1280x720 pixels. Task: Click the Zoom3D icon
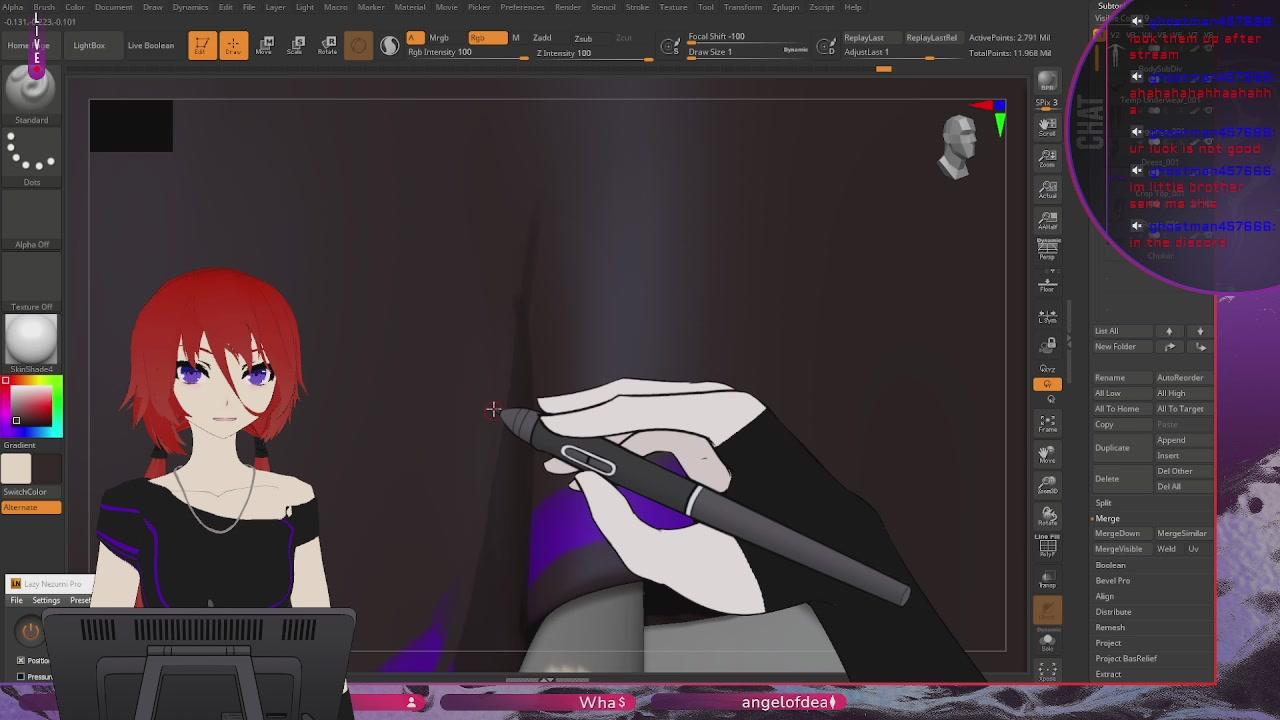click(1047, 486)
